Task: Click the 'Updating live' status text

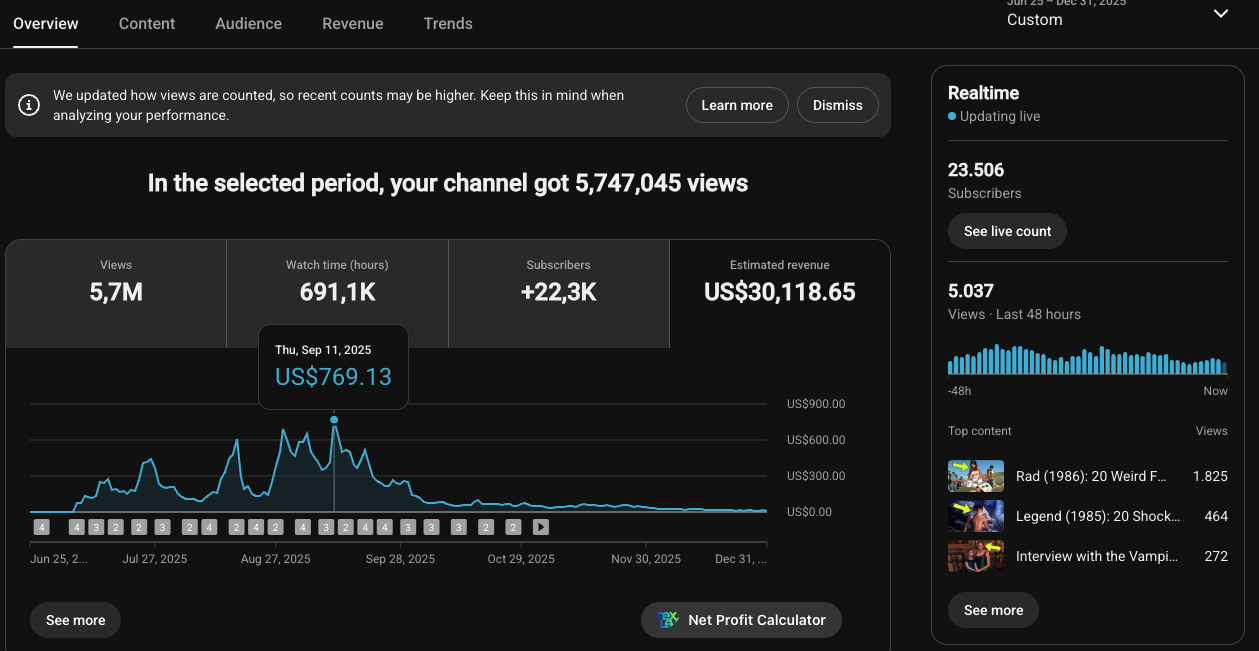Action: coord(1000,116)
